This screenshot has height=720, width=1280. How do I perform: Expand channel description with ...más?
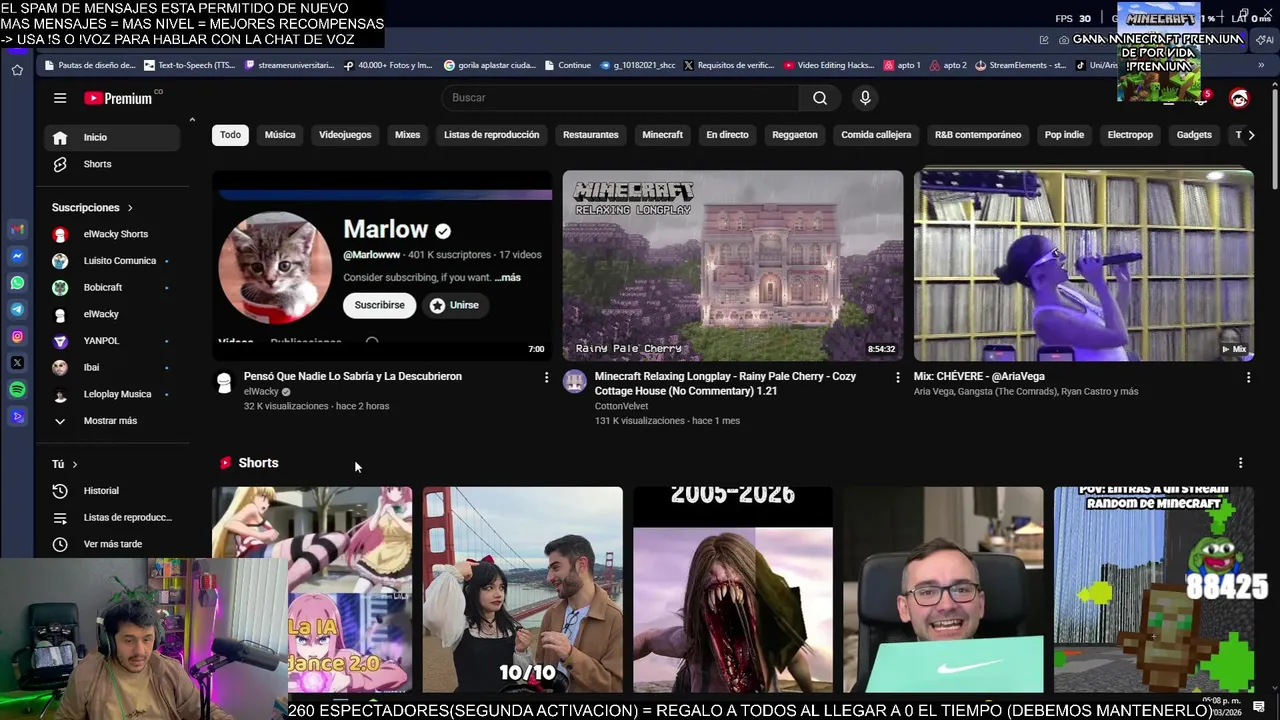(x=508, y=277)
